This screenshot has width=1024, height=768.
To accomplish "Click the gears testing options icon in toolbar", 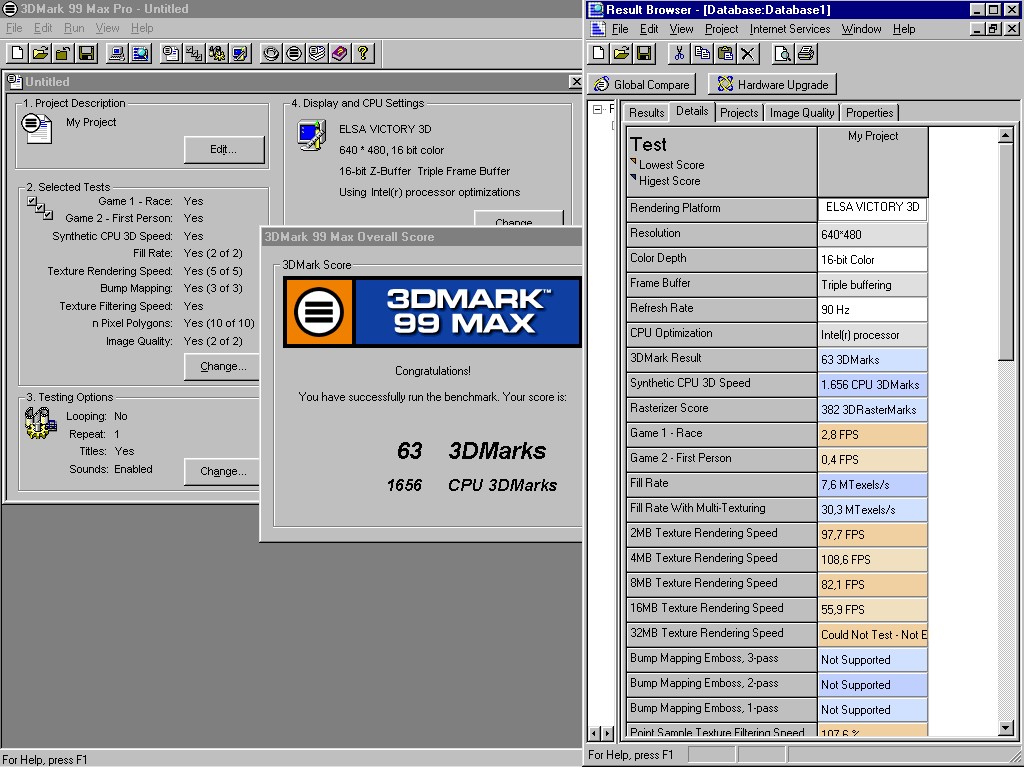I will coord(217,54).
